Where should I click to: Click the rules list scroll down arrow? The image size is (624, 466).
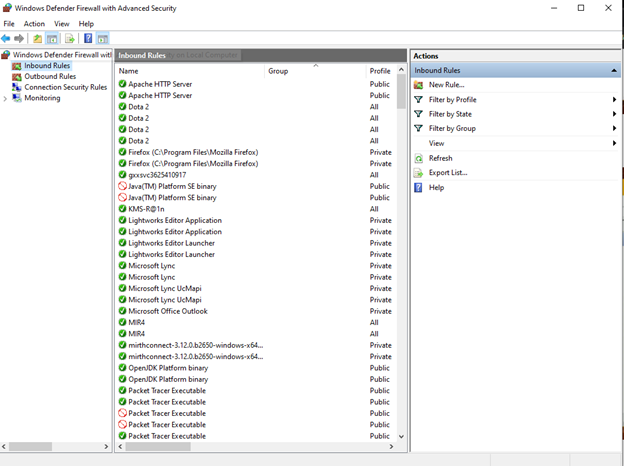tap(401, 437)
